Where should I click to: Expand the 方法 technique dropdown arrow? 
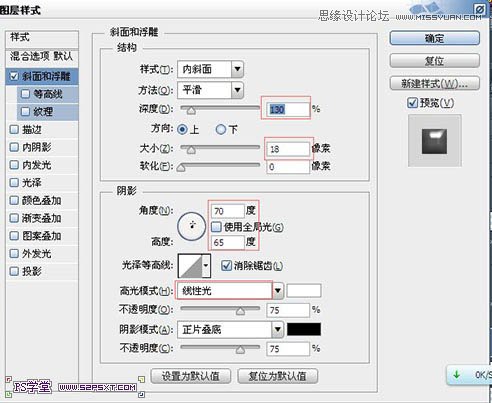click(x=237, y=90)
